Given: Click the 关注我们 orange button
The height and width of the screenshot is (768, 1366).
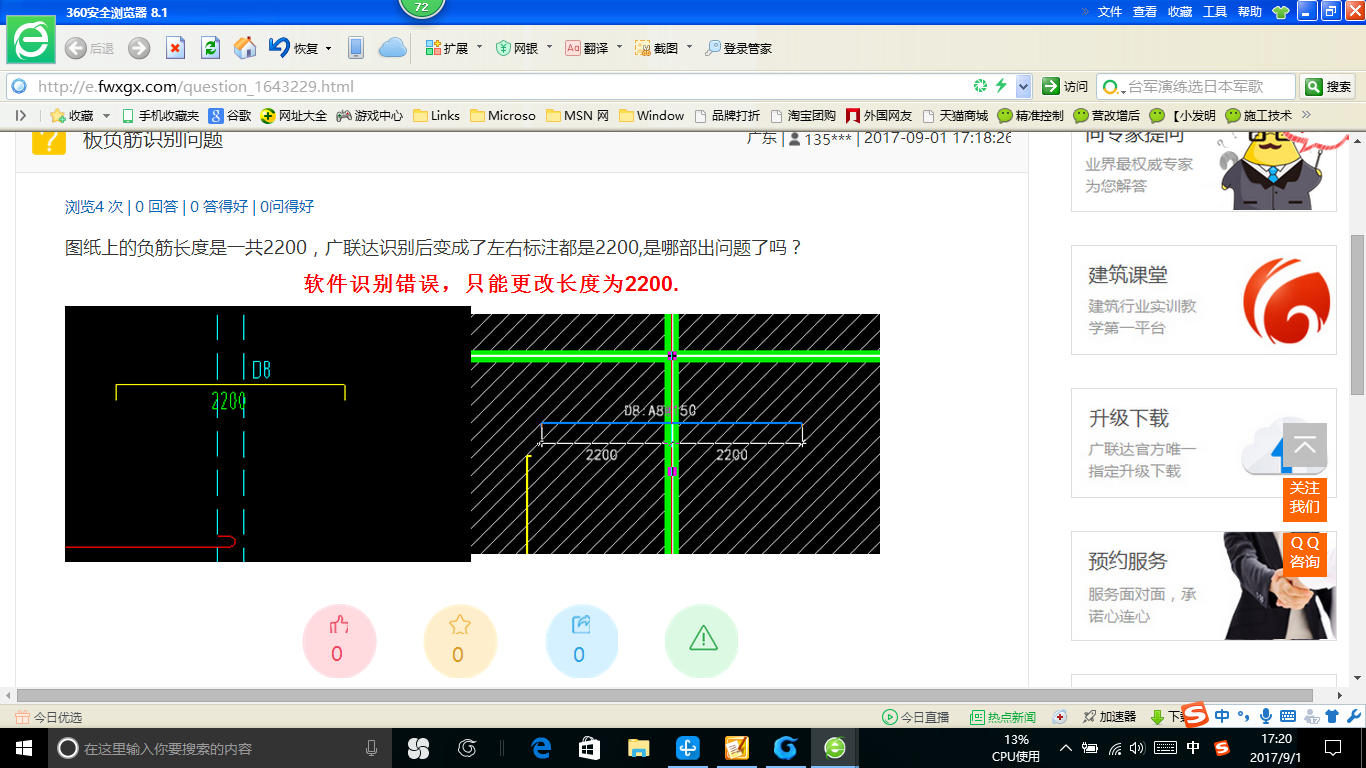Looking at the screenshot, I should tap(1305, 498).
